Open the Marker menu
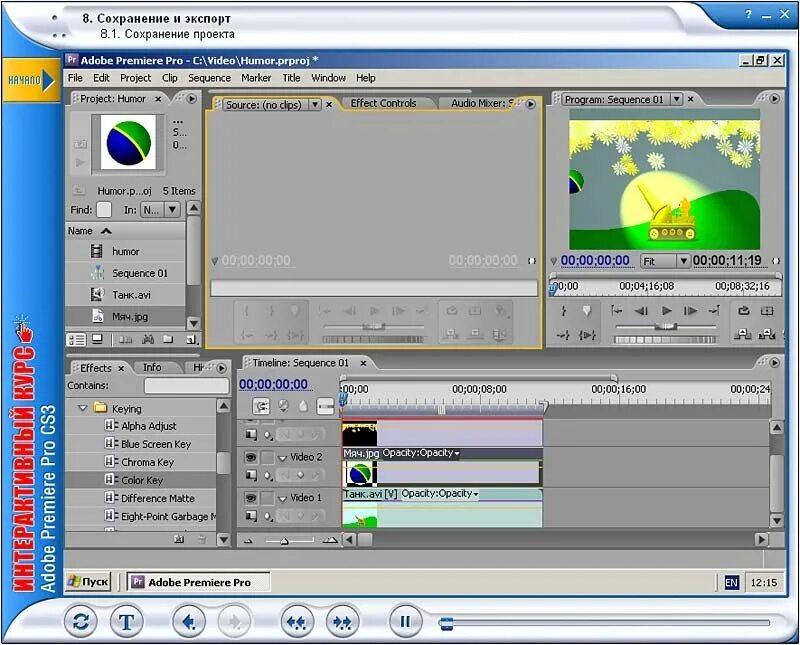 tap(256, 78)
